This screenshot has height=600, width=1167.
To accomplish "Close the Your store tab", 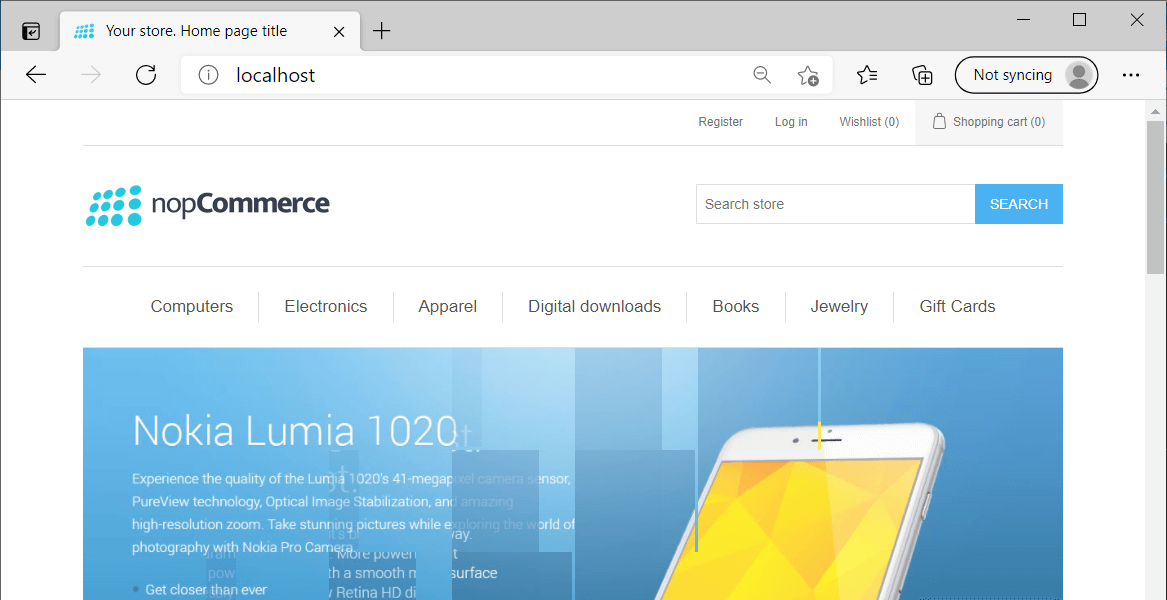I will pyautogui.click(x=339, y=31).
